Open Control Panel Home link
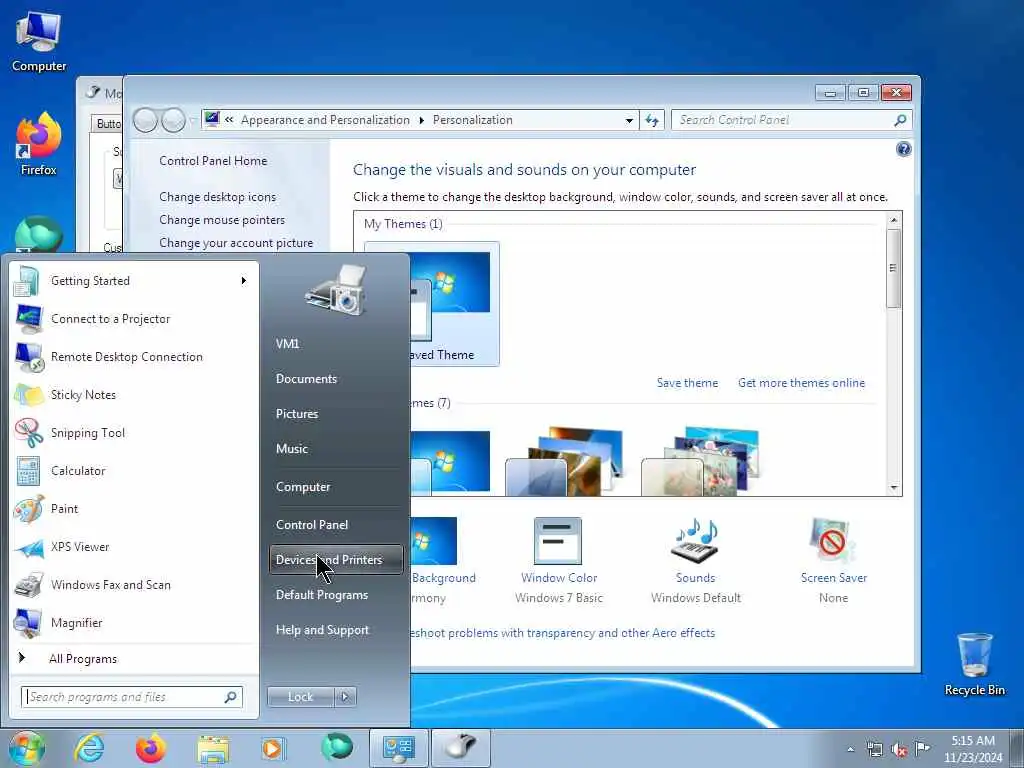This screenshot has width=1024, height=768. click(213, 161)
